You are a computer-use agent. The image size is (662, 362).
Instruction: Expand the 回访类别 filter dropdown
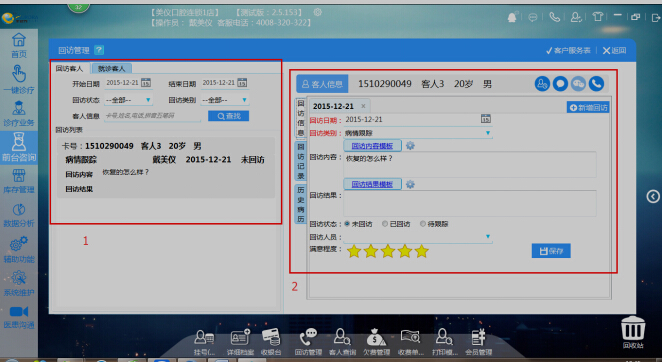tap(225, 100)
